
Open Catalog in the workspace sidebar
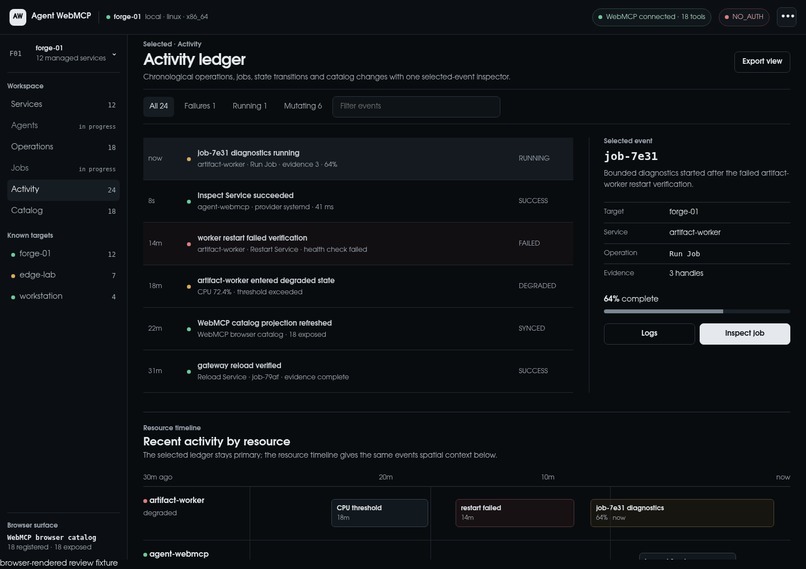63,210
